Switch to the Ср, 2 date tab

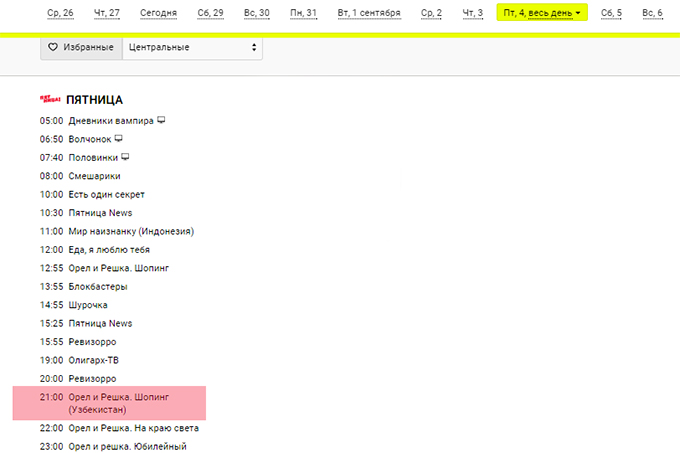point(432,13)
